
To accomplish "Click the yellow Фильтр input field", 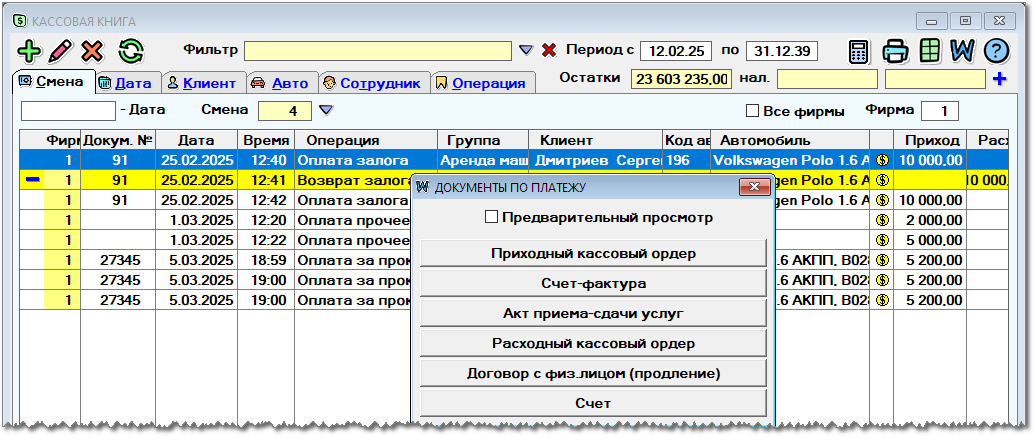I will point(378,51).
